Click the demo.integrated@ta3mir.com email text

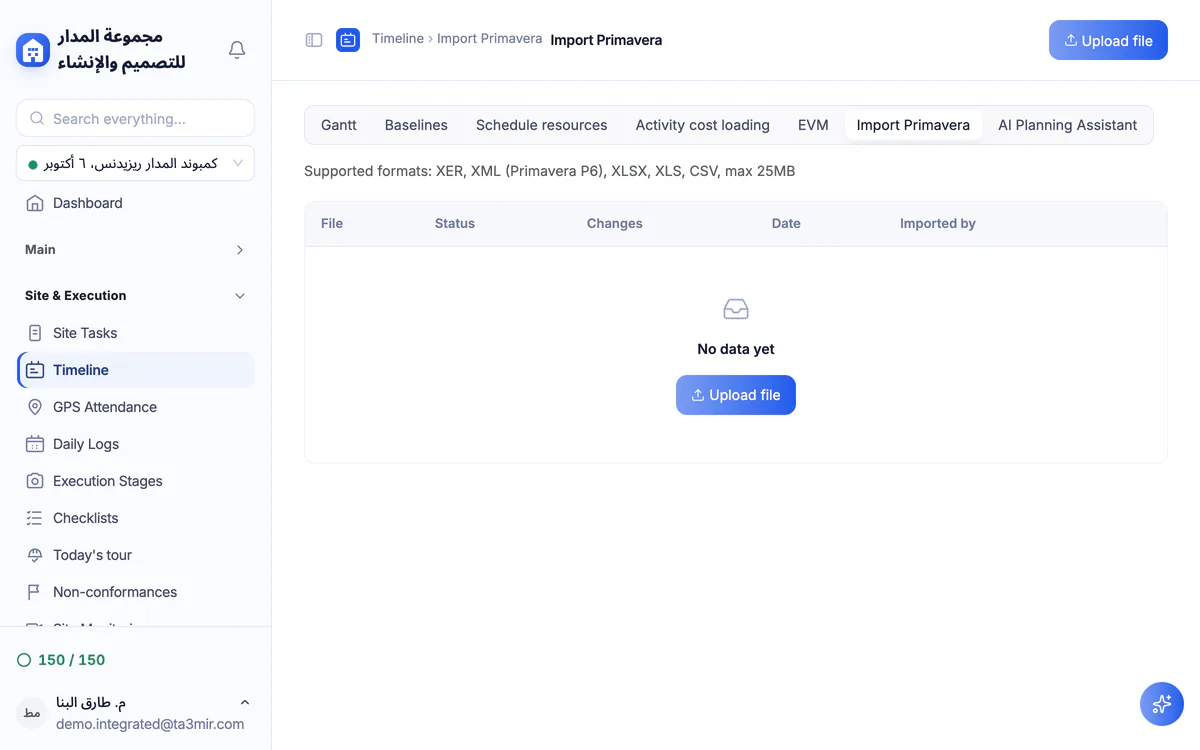[x=150, y=724]
